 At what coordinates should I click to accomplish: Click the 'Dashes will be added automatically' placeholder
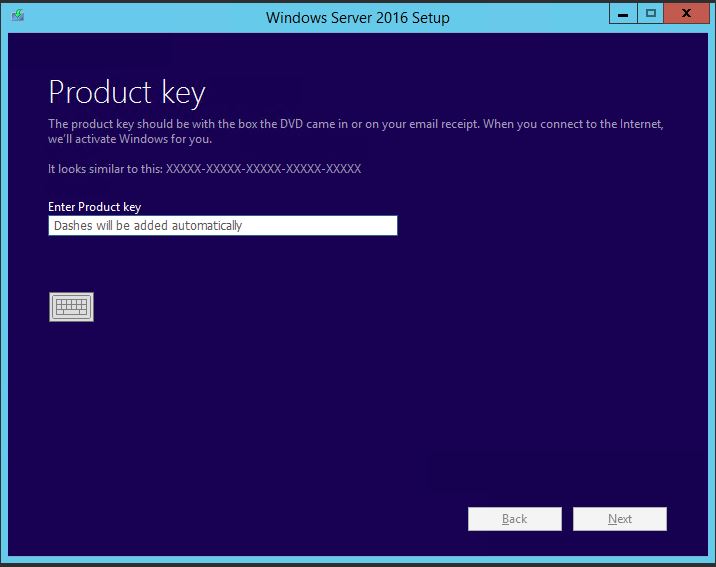click(148, 226)
